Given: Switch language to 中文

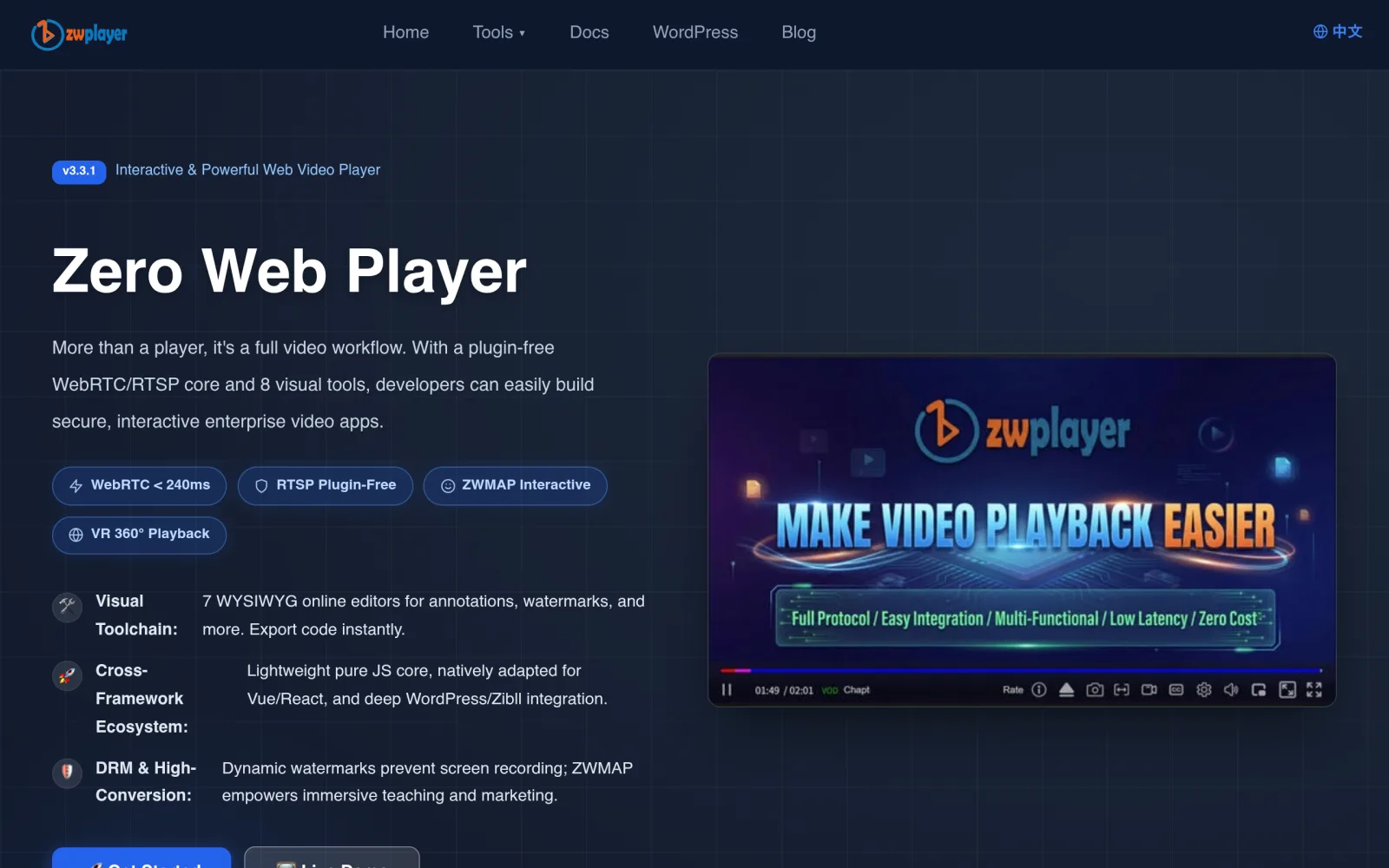Looking at the screenshot, I should 1338,31.
